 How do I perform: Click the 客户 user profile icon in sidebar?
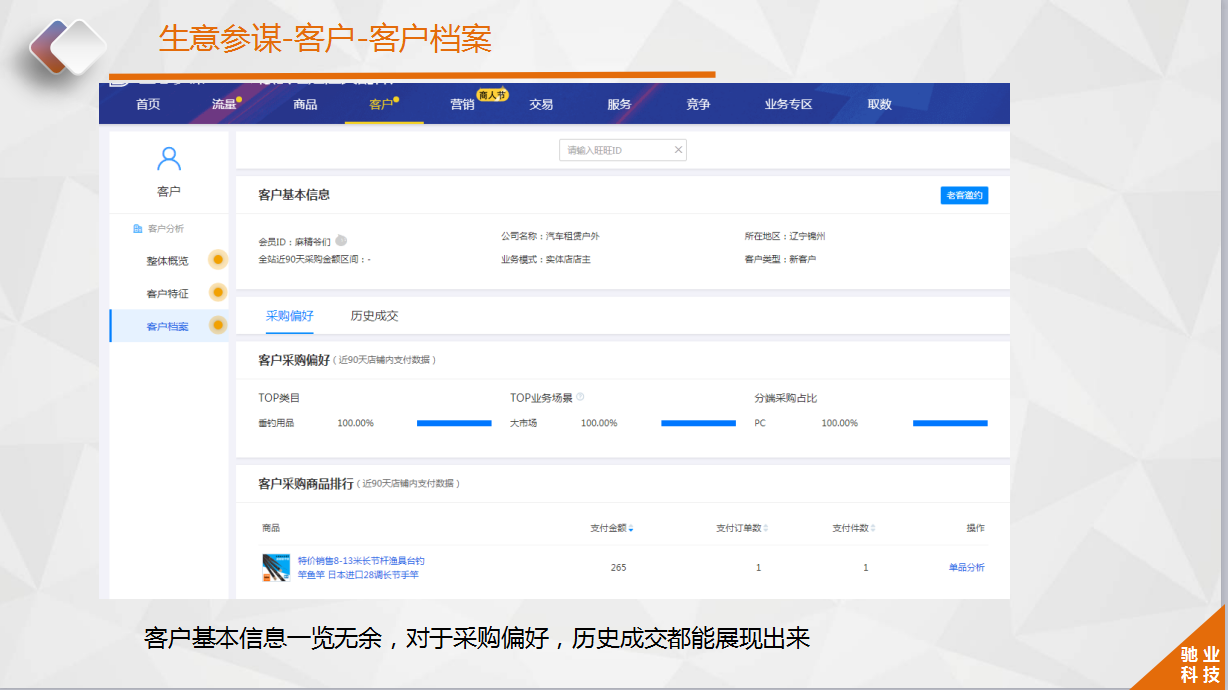coord(169,159)
